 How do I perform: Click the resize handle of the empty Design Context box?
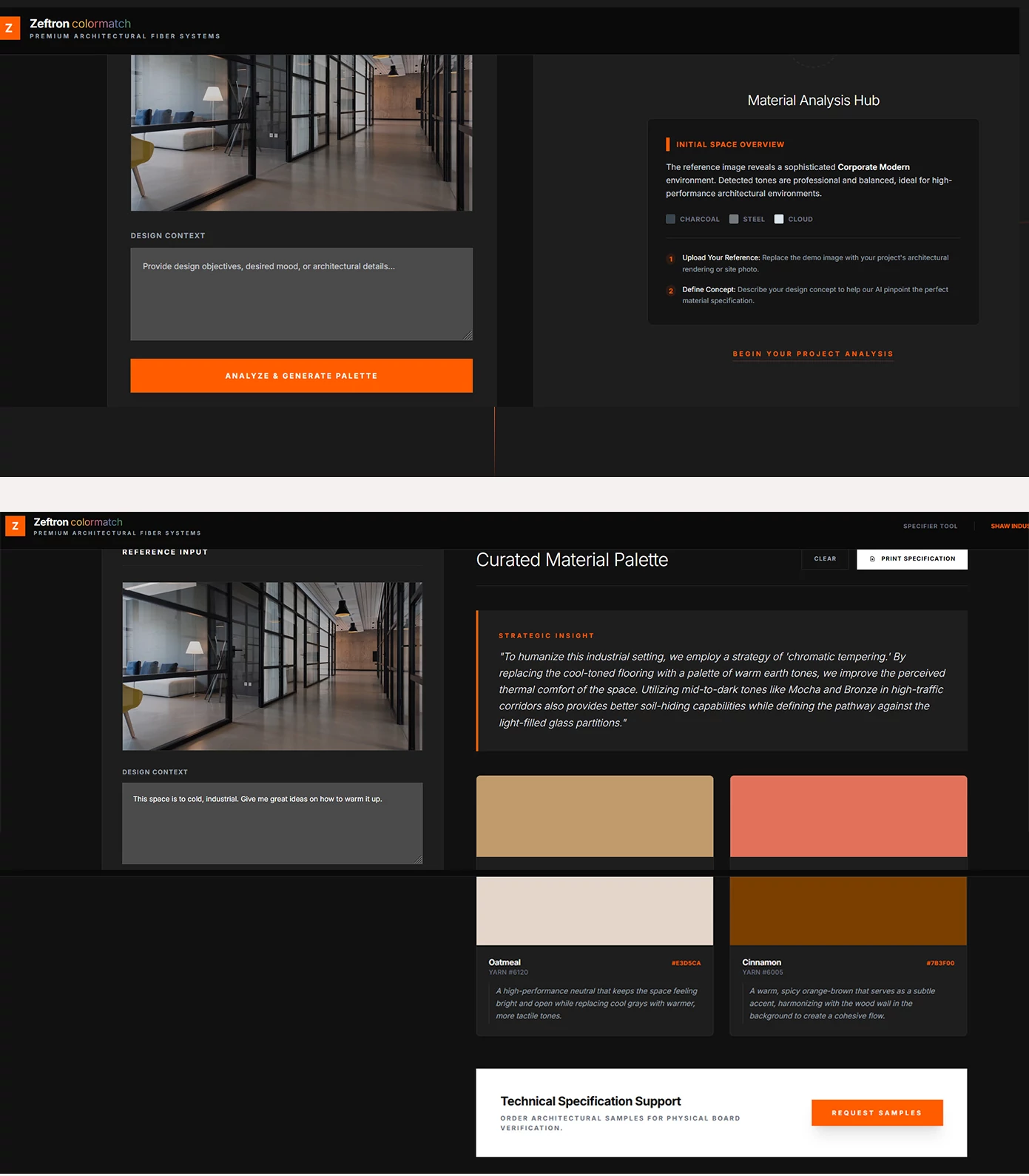point(468,336)
